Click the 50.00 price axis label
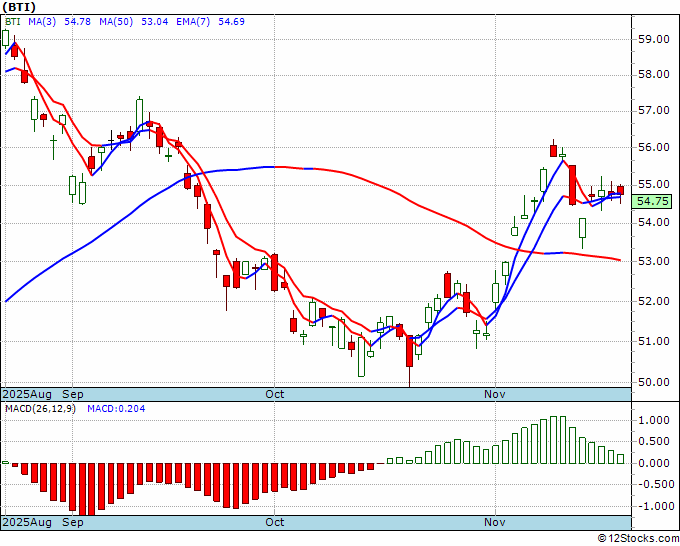The image size is (680, 546). point(654,382)
